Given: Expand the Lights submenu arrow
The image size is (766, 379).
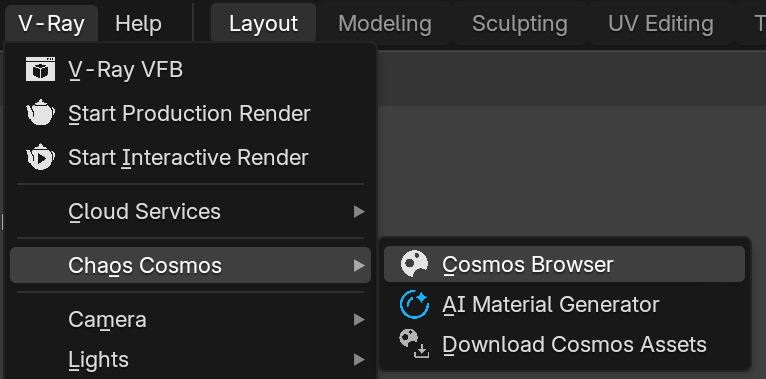Looking at the screenshot, I should coord(359,359).
